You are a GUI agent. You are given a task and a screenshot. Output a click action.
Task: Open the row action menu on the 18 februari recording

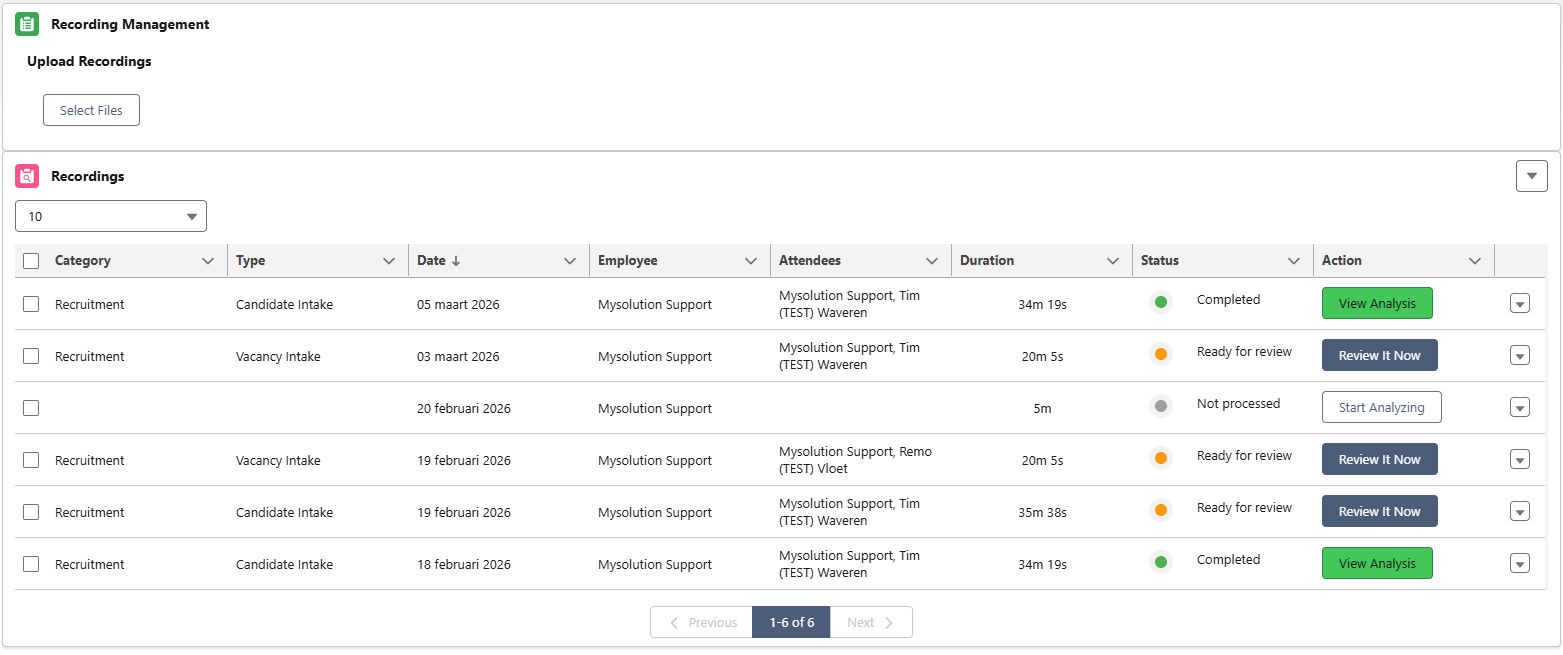point(1520,563)
